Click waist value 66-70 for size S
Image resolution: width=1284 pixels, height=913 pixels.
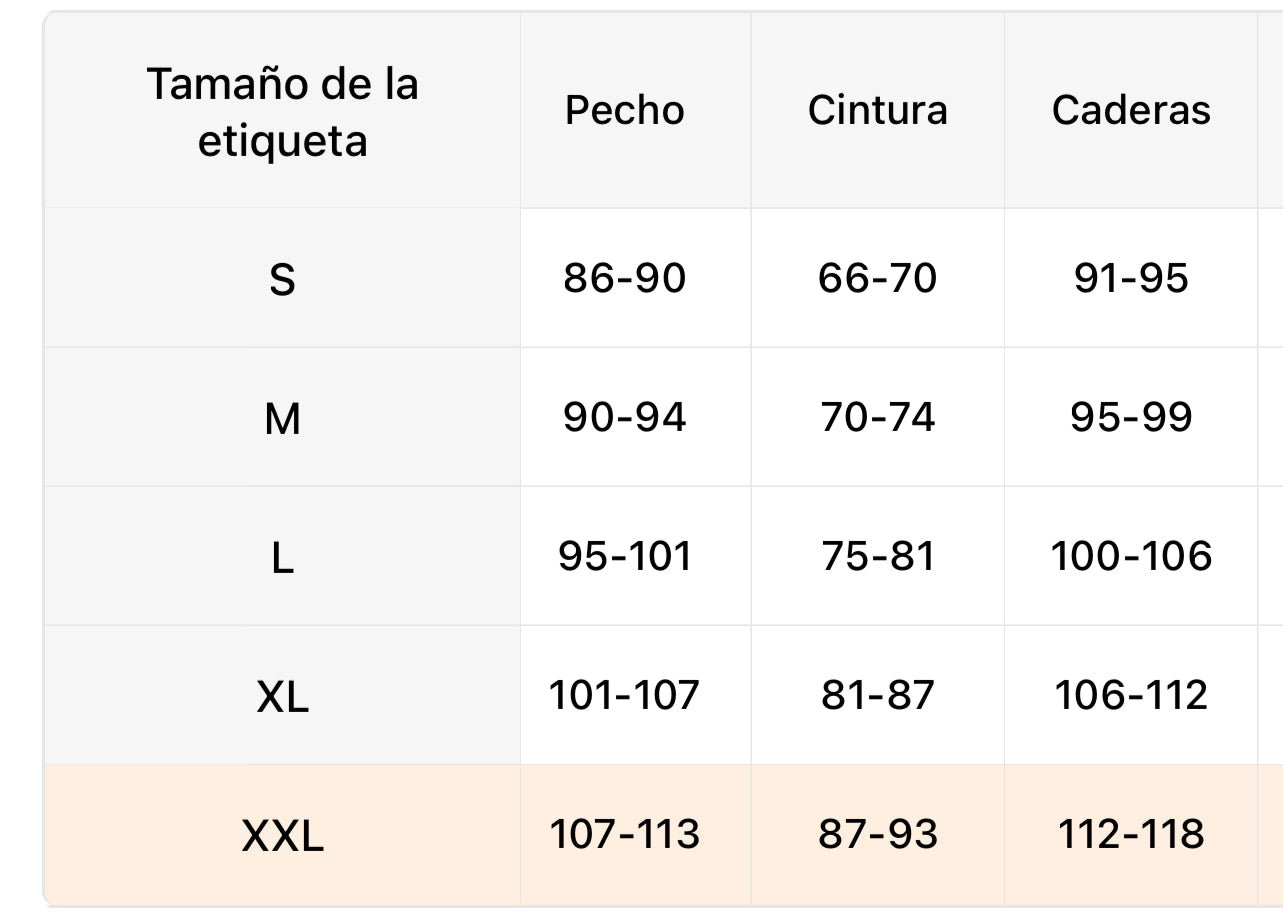877,278
